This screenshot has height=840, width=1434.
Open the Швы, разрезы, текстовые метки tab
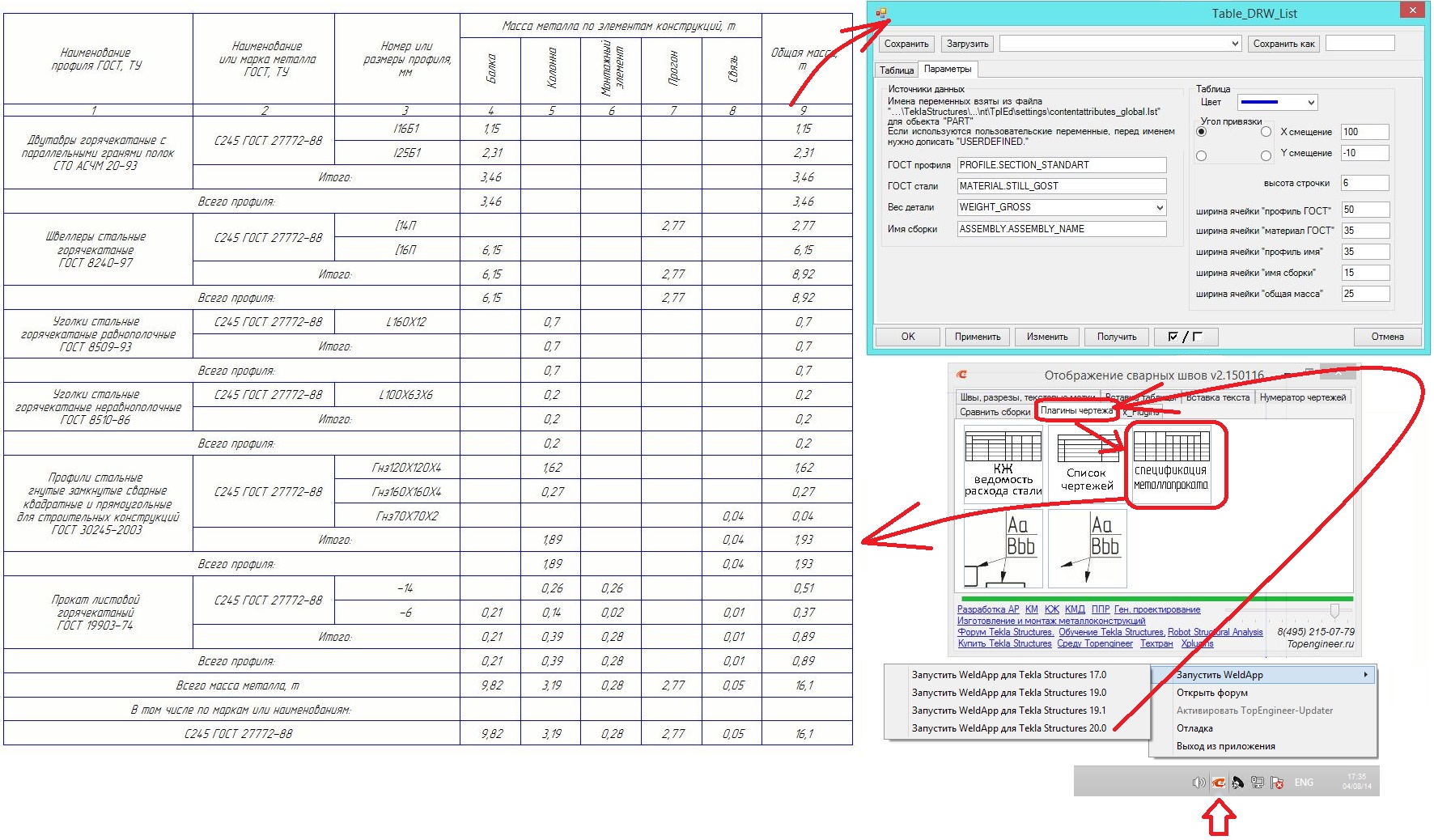coord(1028,397)
